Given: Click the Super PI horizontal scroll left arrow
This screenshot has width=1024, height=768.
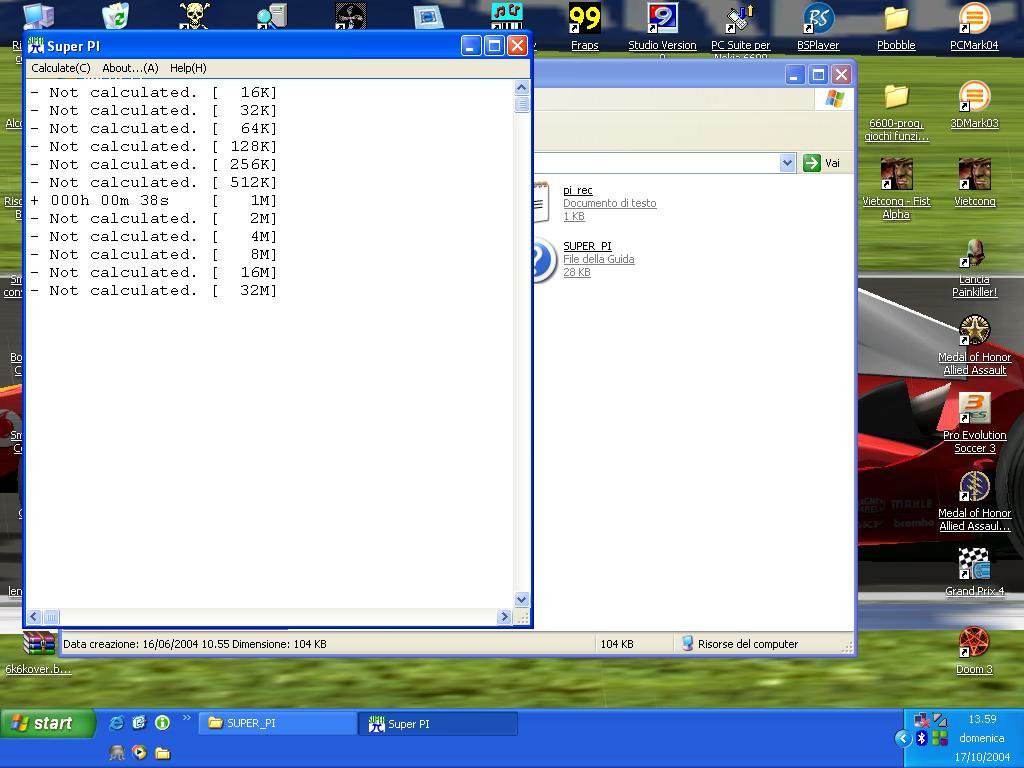Looking at the screenshot, I should click(x=34, y=616).
